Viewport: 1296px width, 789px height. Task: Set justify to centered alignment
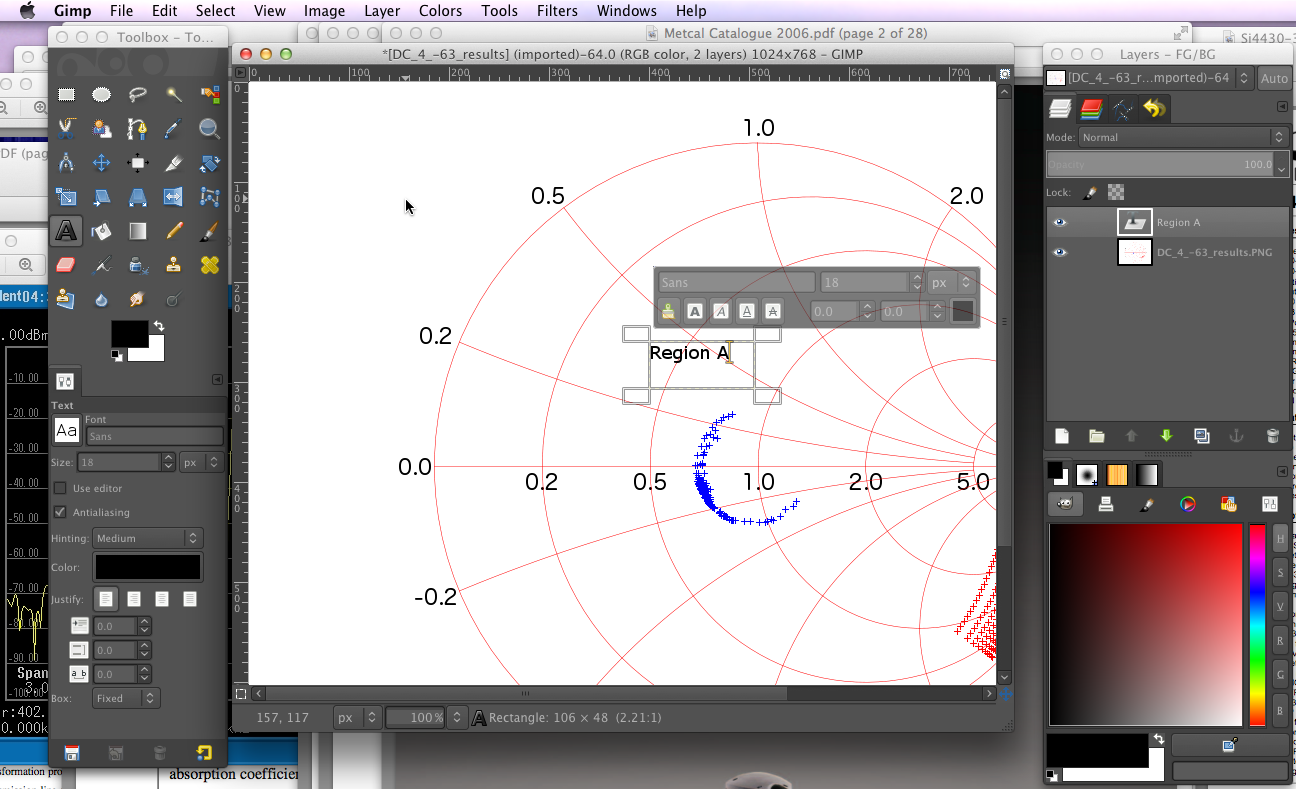click(162, 599)
